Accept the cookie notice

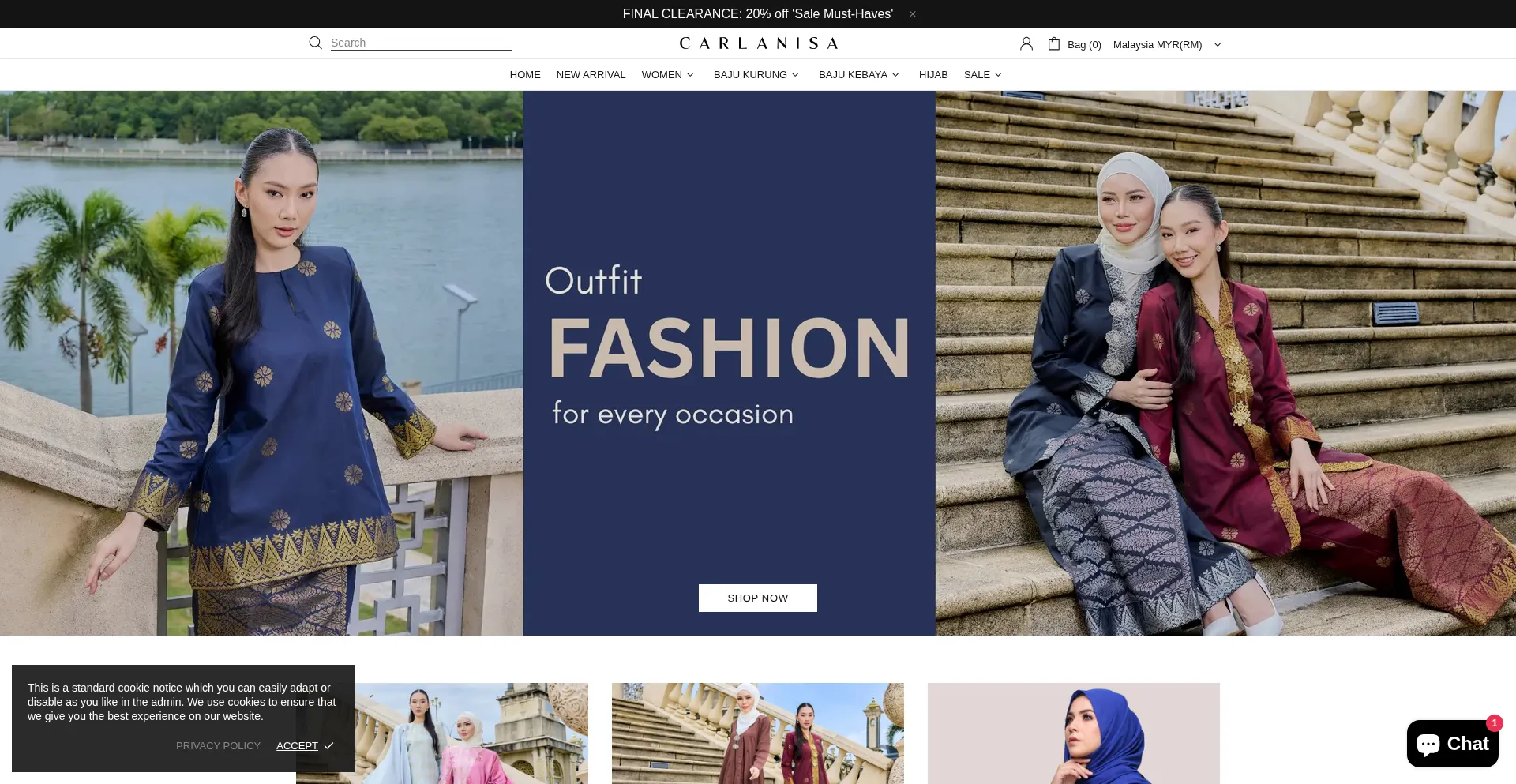point(304,746)
